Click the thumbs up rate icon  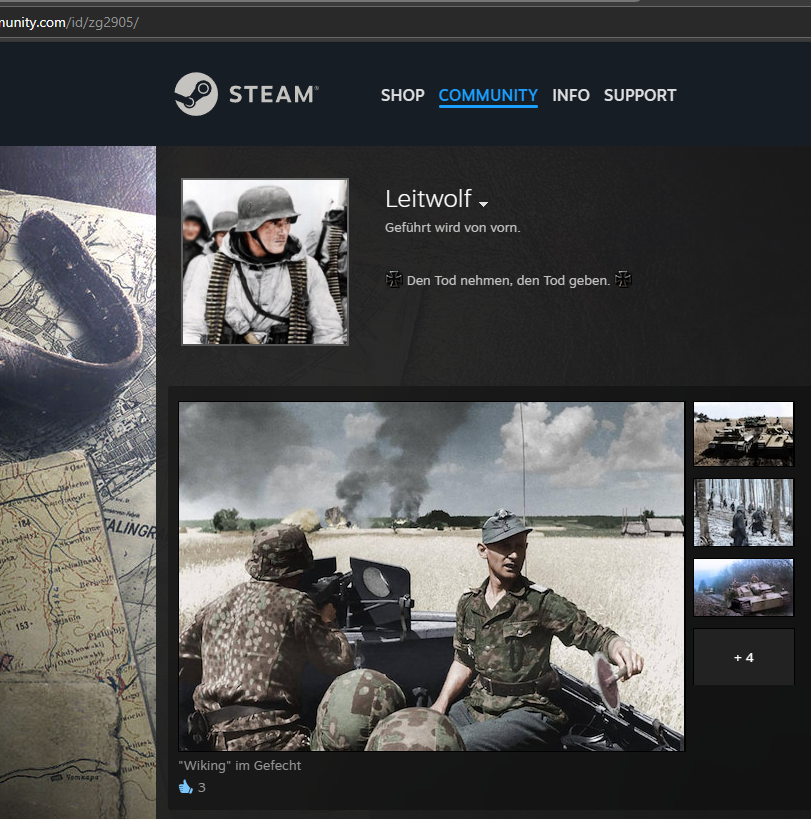pyautogui.click(x=185, y=787)
